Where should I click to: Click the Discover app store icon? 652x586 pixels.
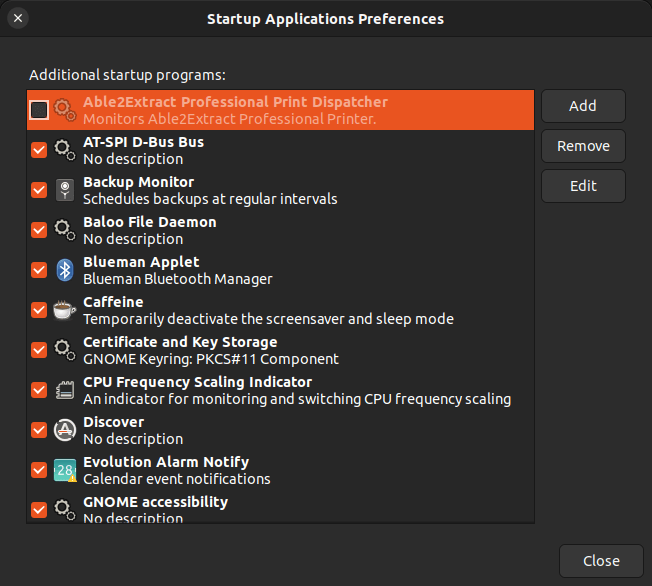(65, 430)
